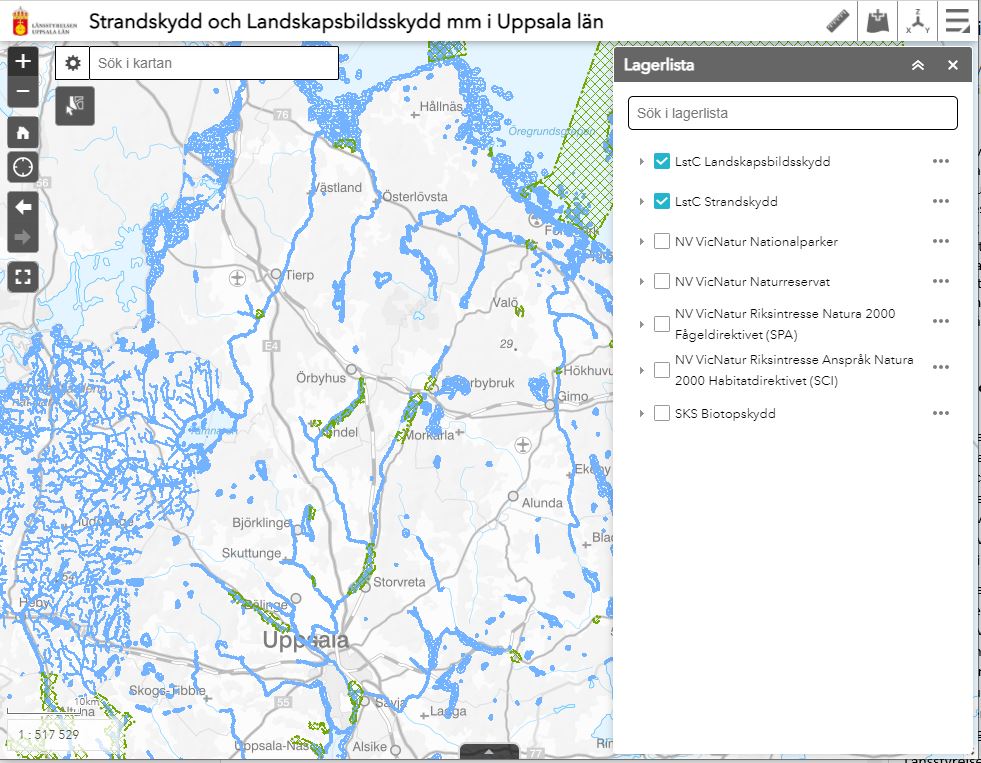
Task: Go back to the previous map extent
Action: pyautogui.click(x=23, y=207)
